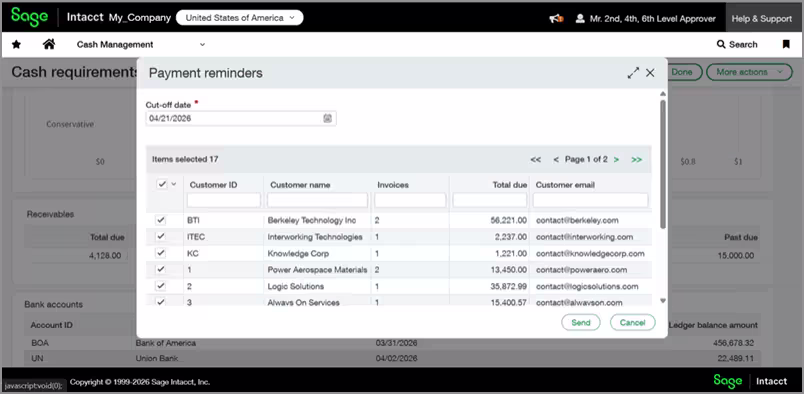The width and height of the screenshot is (804, 394).
Task: Go to the previous page arrow
Action: [556, 160]
